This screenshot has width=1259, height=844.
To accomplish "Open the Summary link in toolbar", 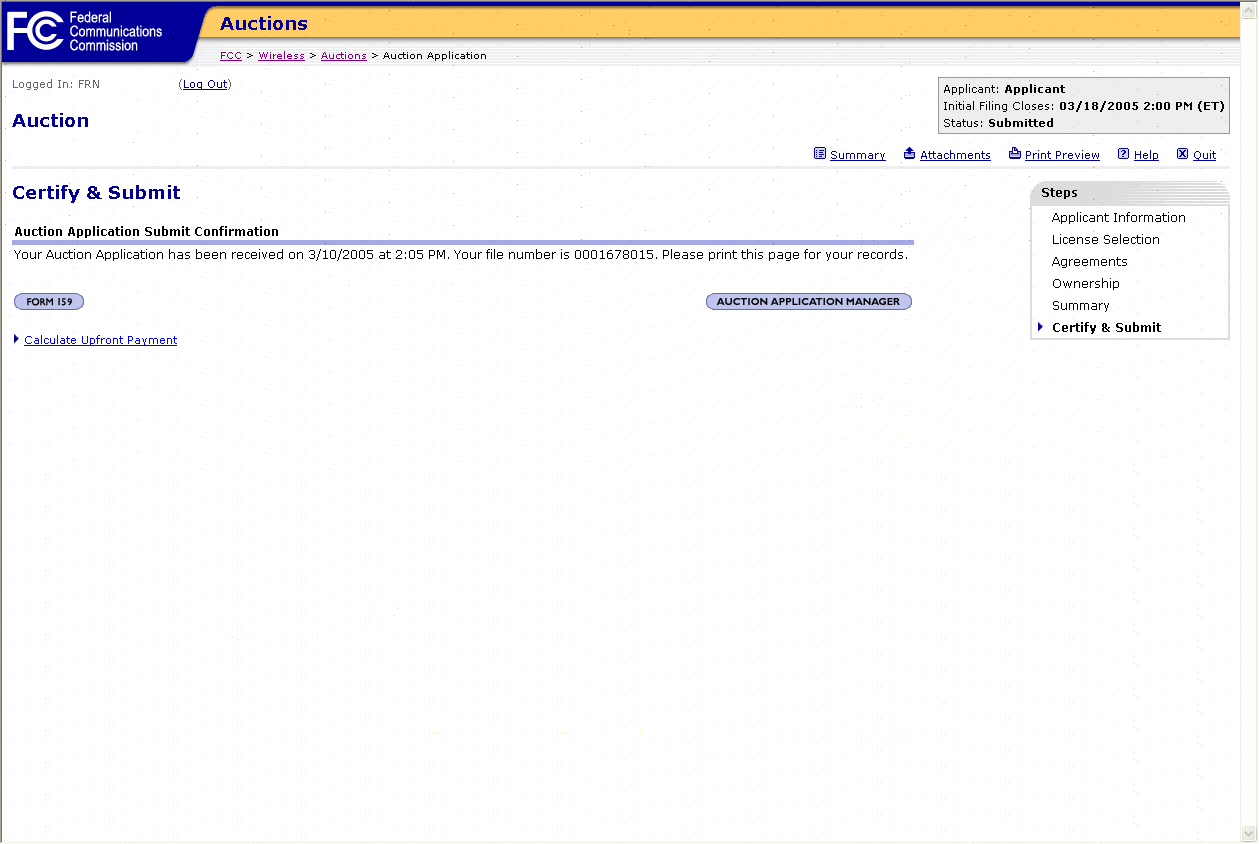I will click(858, 155).
